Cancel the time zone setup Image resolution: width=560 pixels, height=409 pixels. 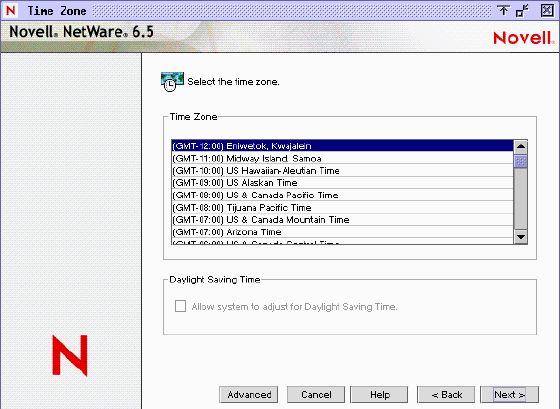316,395
